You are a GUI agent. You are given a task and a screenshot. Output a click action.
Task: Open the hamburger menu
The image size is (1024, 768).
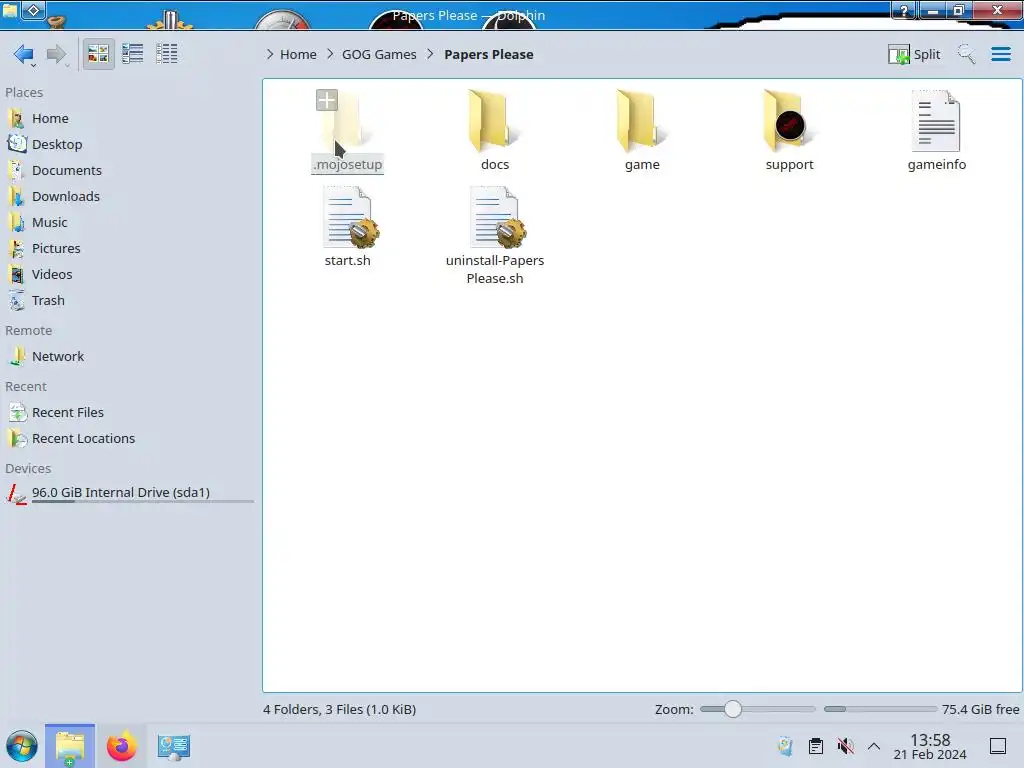tap(1000, 54)
